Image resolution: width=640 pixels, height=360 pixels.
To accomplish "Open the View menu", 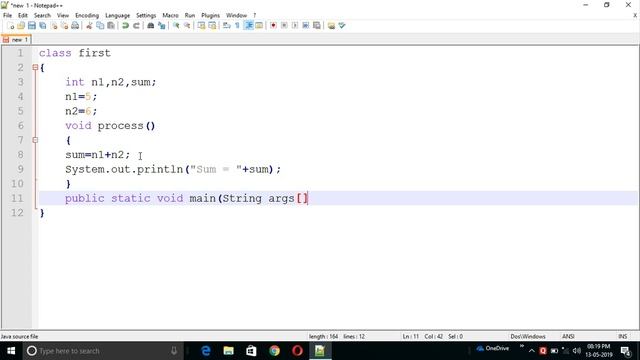I will pyautogui.click(x=63, y=16).
